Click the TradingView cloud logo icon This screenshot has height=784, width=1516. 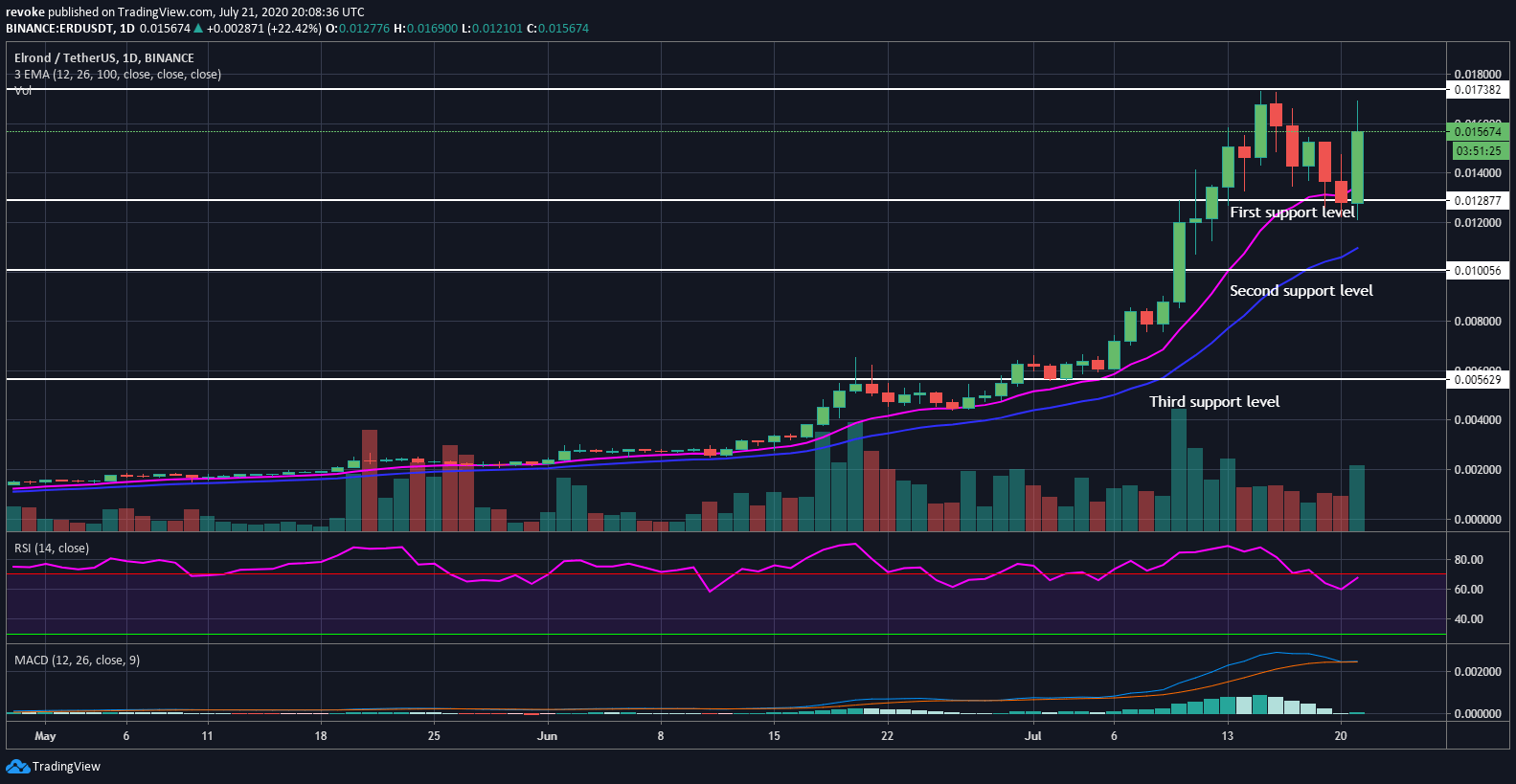[x=17, y=767]
